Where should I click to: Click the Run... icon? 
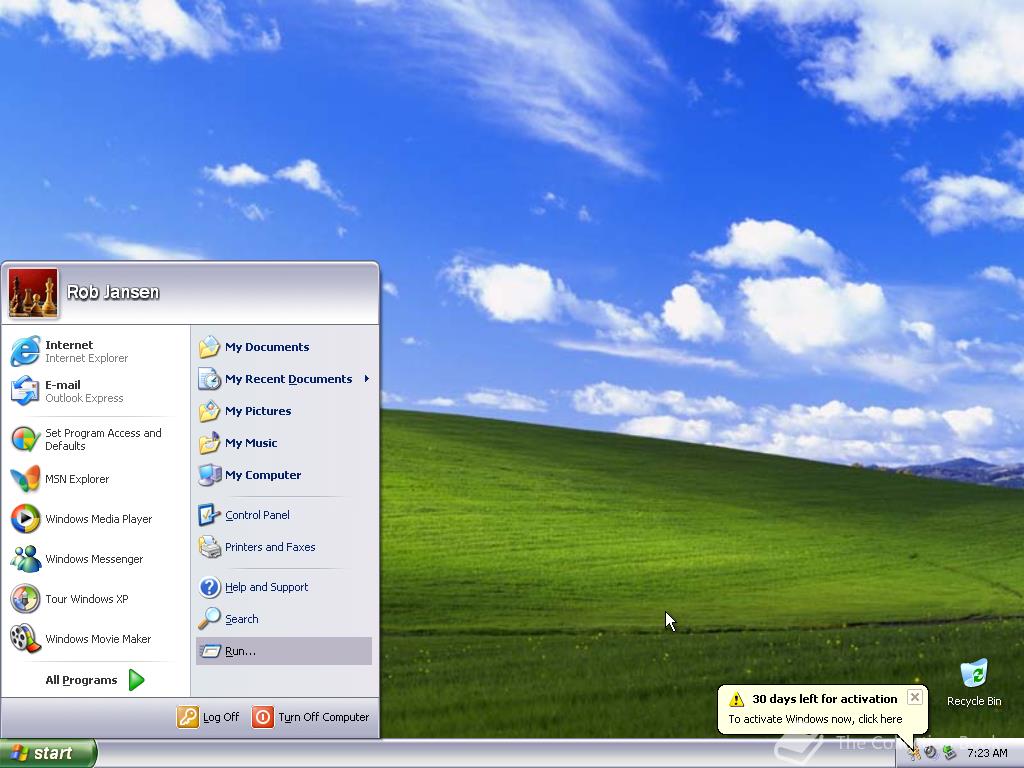pyautogui.click(x=210, y=651)
